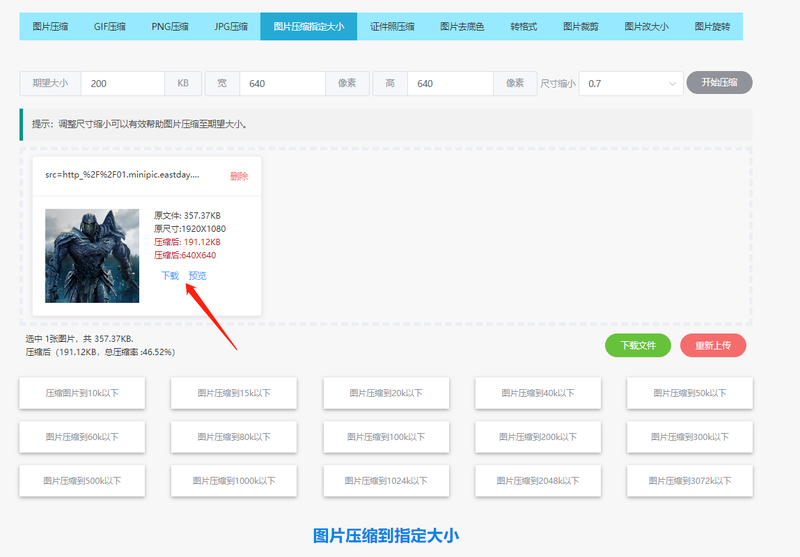Select 压缩图片到10k以下 preset

click(x=82, y=393)
